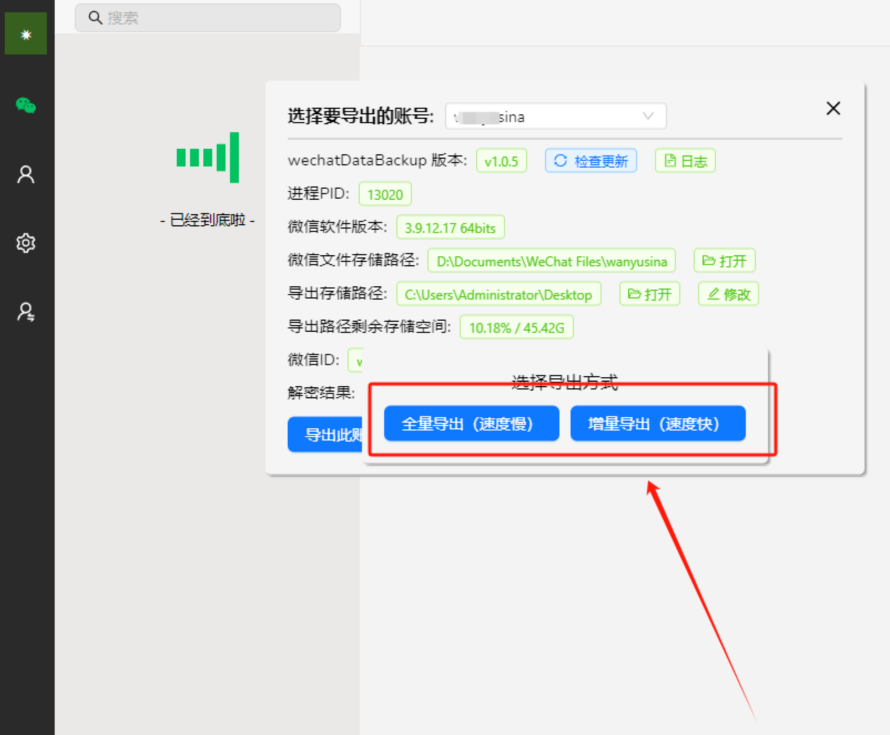This screenshot has height=735, width=890.
Task: Open the 日志 log button
Action: coord(685,161)
